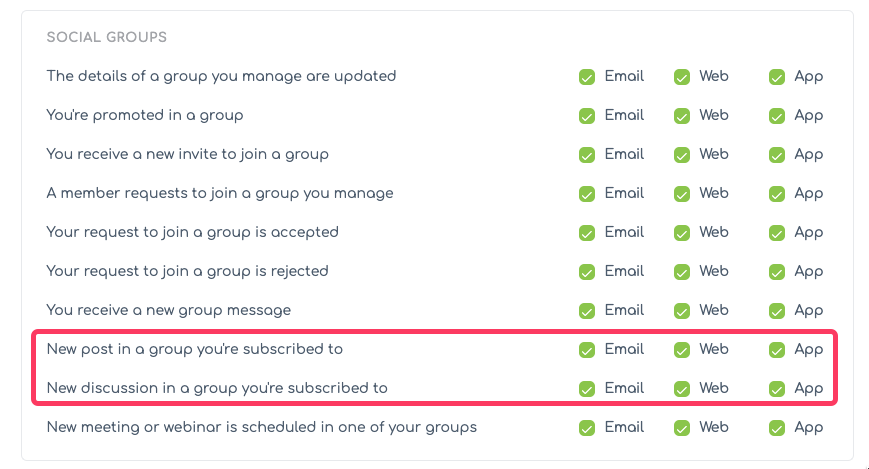Disable App for new group message
Viewport: 869px width, 469px height.
pyautogui.click(x=777, y=311)
